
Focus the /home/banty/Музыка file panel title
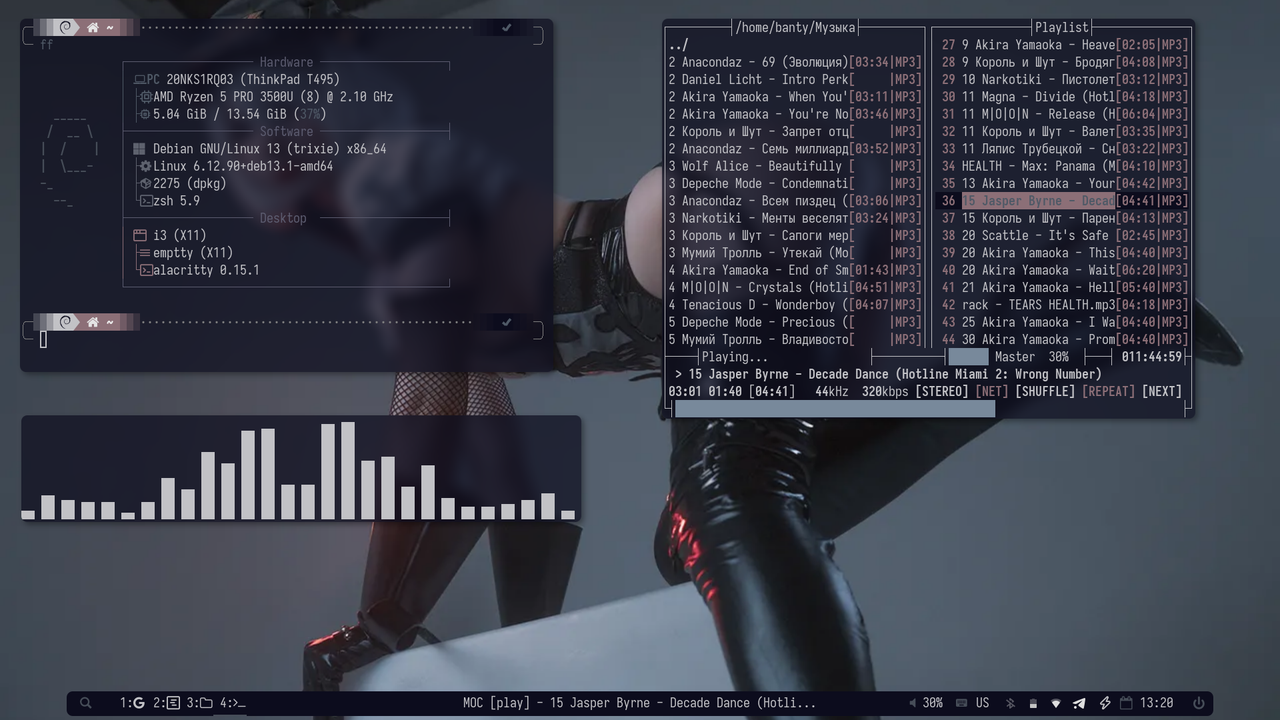795,27
